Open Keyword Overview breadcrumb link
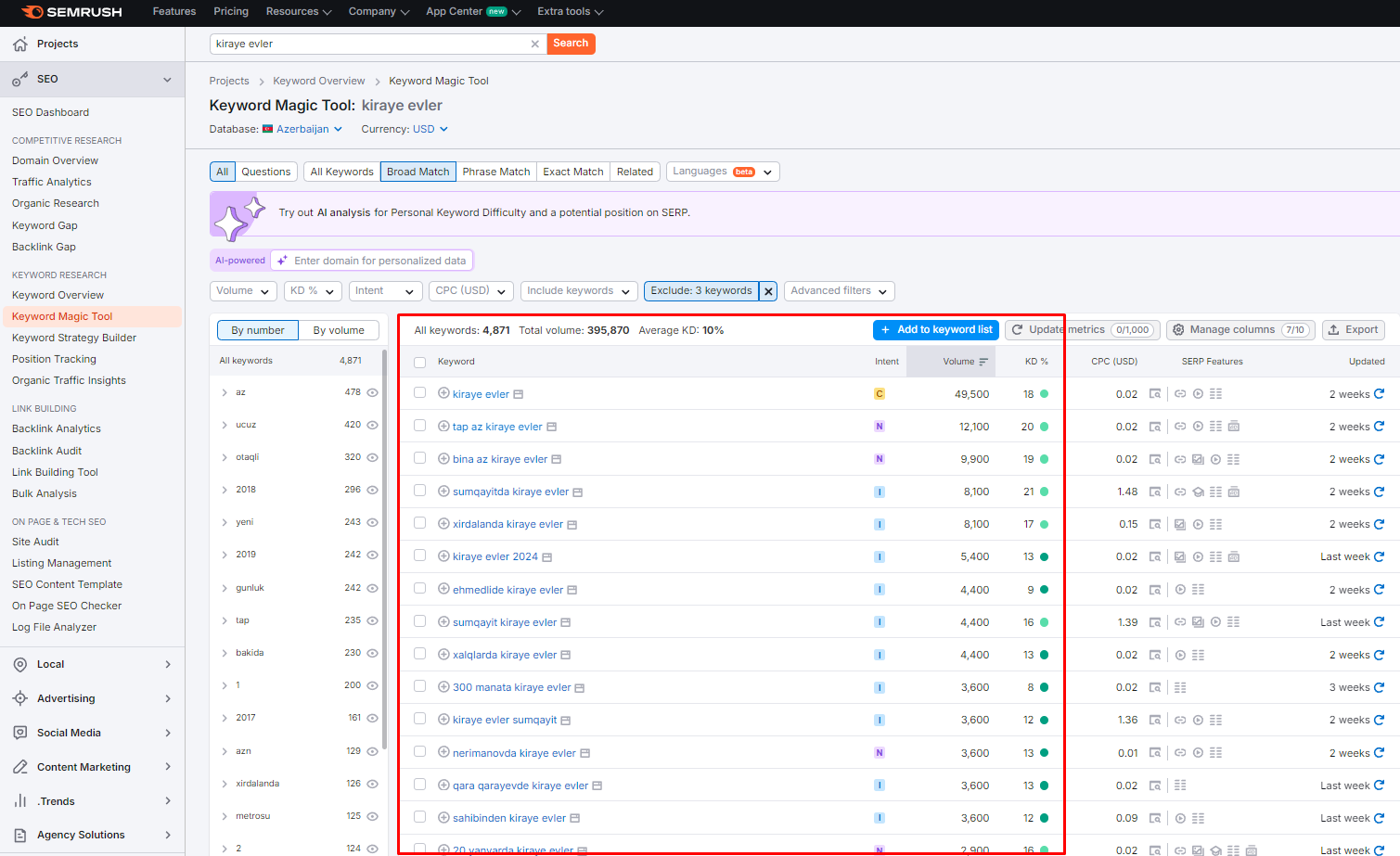 319,81
